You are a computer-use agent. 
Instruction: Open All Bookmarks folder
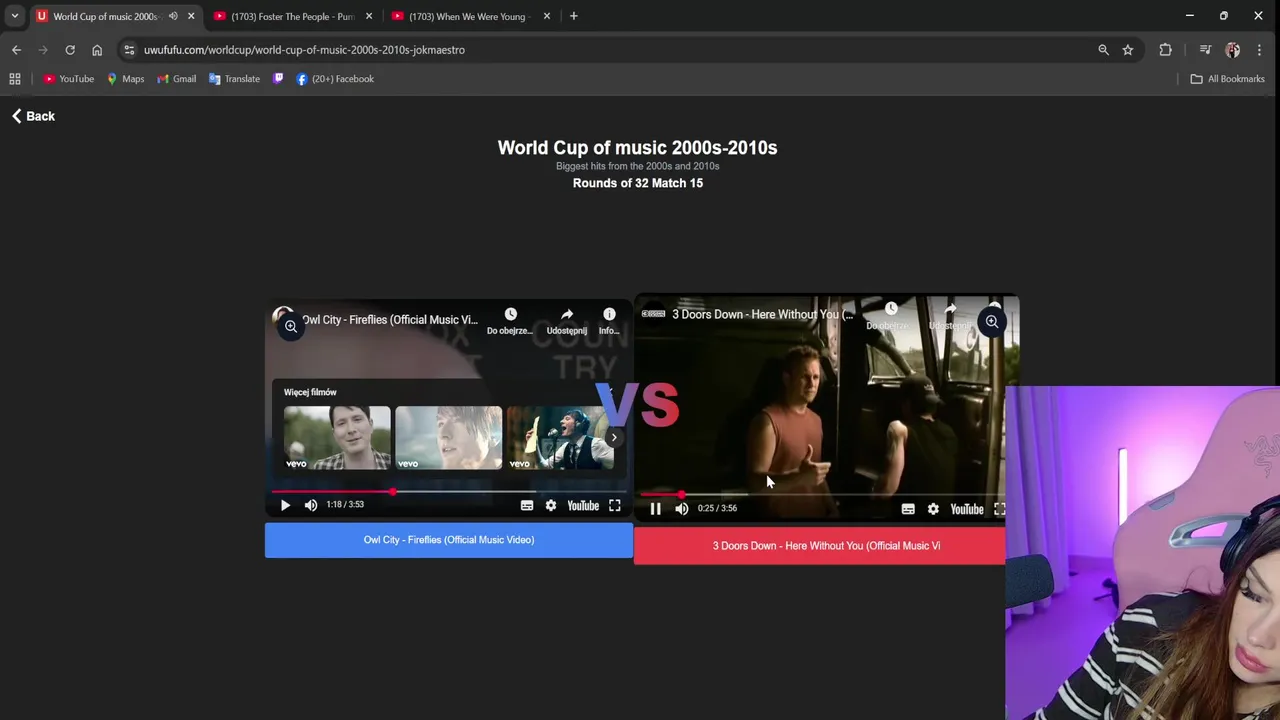click(1227, 79)
